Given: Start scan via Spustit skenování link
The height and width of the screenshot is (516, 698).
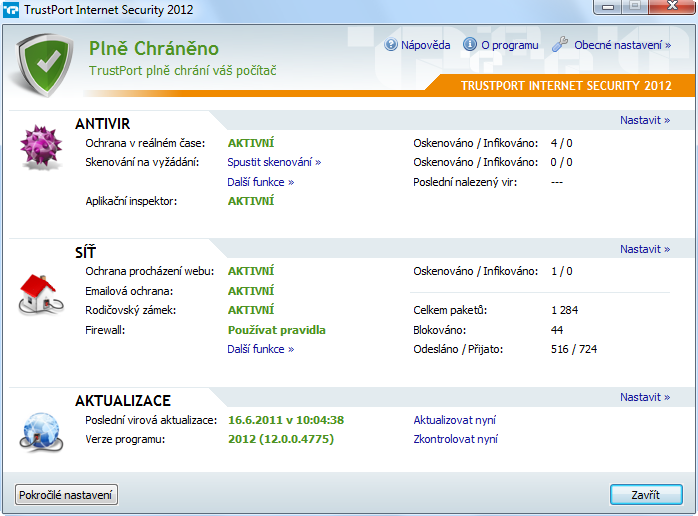Looking at the screenshot, I should [274, 162].
